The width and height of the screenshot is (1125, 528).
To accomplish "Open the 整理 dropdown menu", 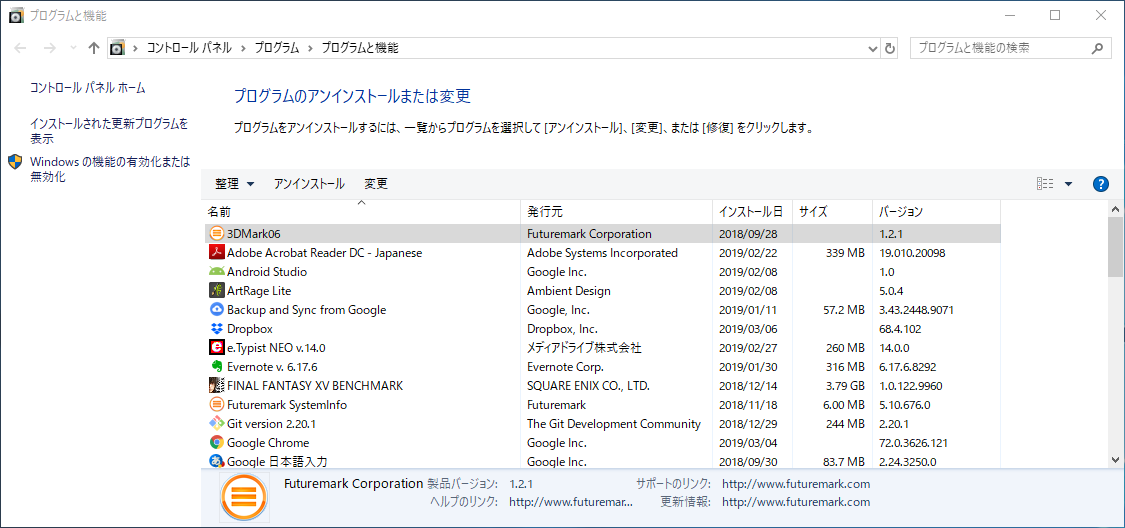I will pyautogui.click(x=235, y=184).
